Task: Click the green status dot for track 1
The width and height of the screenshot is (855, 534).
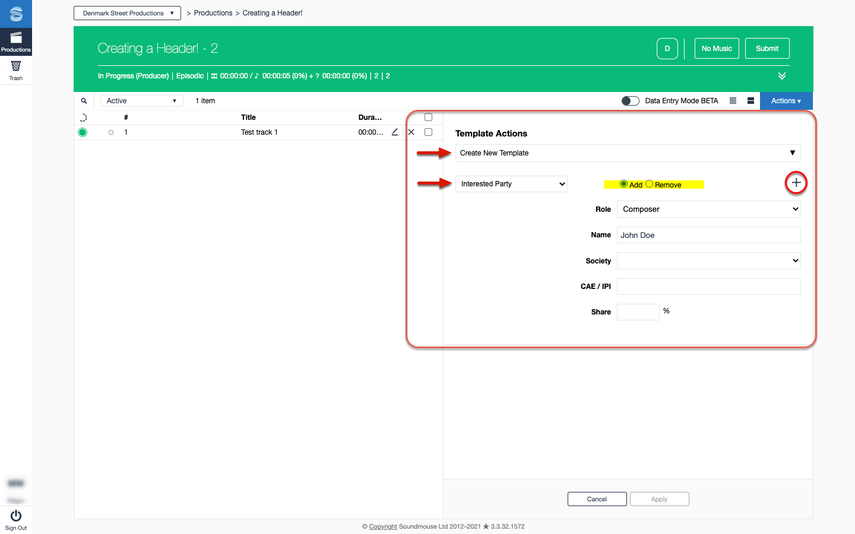Action: 82,132
